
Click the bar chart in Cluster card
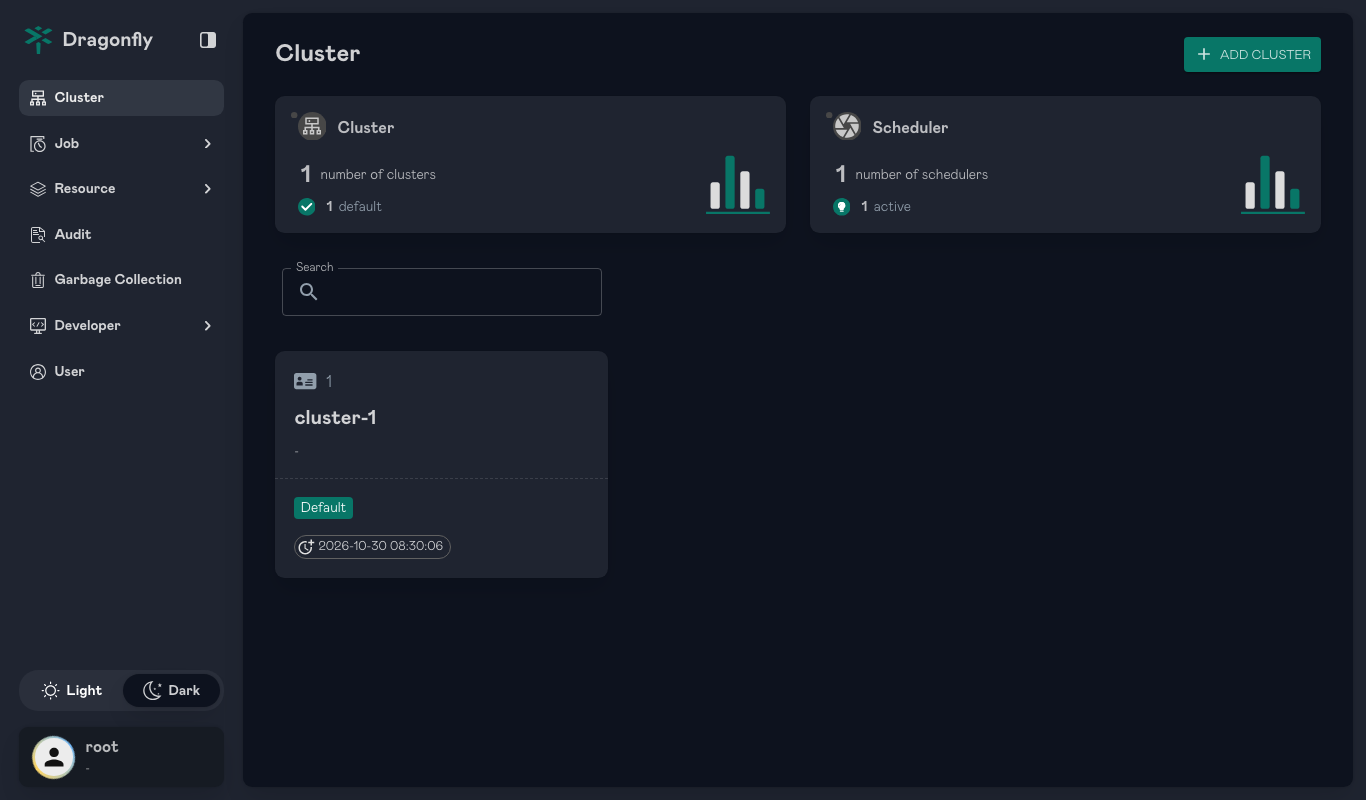tap(738, 184)
